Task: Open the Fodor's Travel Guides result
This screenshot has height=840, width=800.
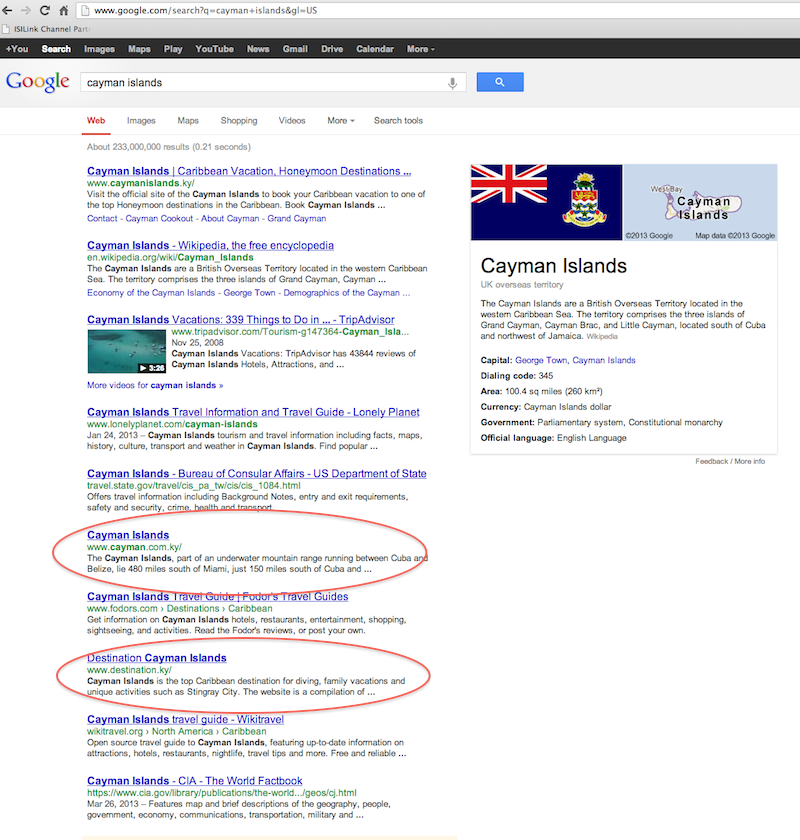Action: (x=218, y=596)
